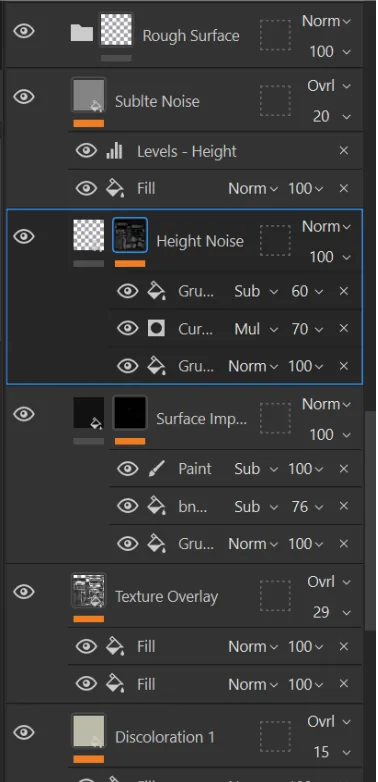This screenshot has height=782, width=378.
Task: Click the Discoloration 1 color thumbnail
Action: (x=89, y=732)
